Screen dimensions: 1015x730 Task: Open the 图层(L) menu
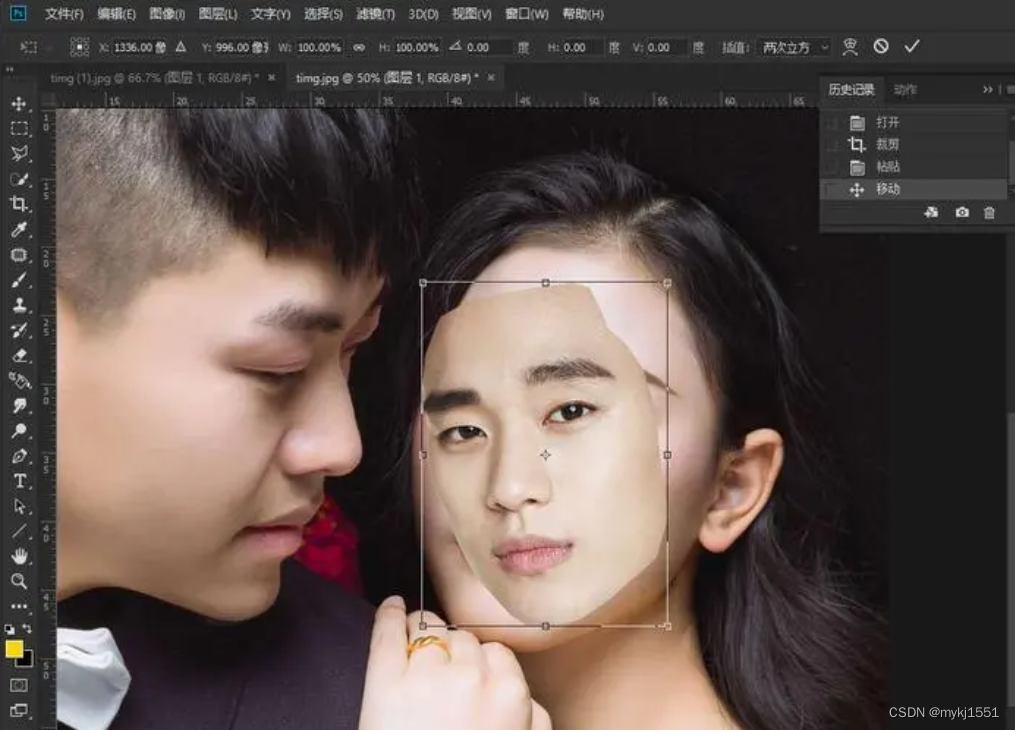[218, 14]
